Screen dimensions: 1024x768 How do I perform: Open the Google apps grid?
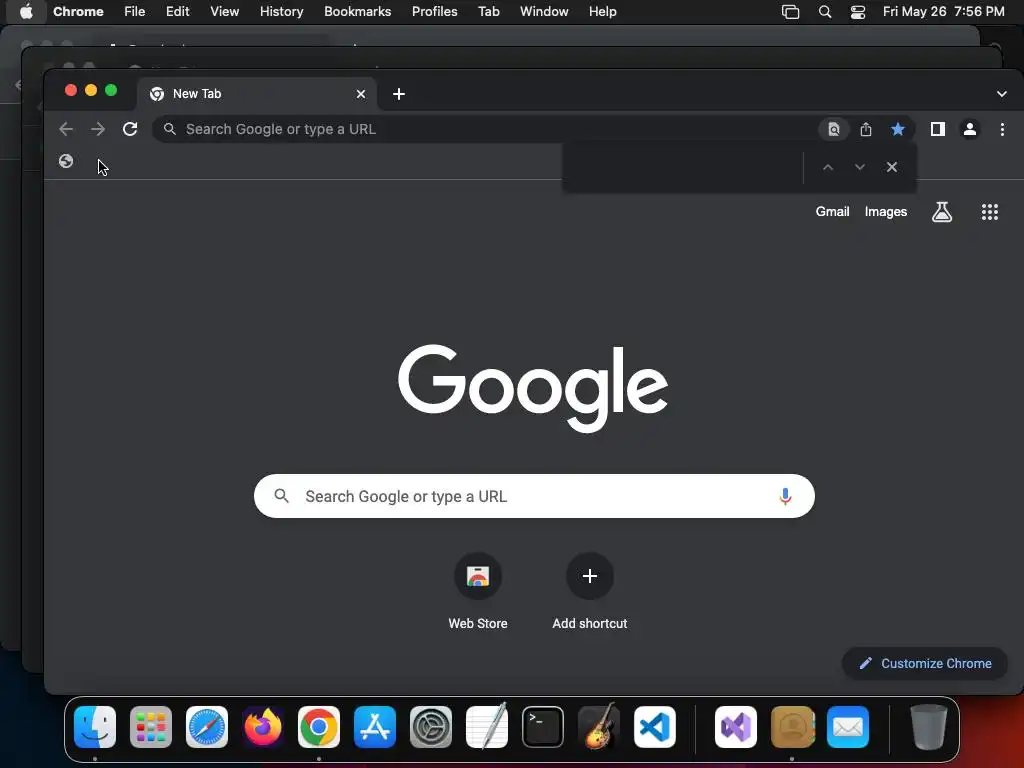click(990, 212)
